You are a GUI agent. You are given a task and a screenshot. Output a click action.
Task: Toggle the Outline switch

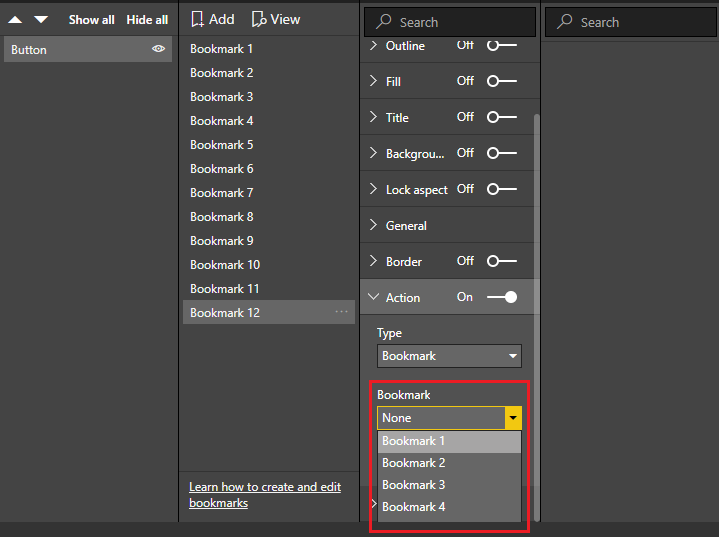coord(502,45)
